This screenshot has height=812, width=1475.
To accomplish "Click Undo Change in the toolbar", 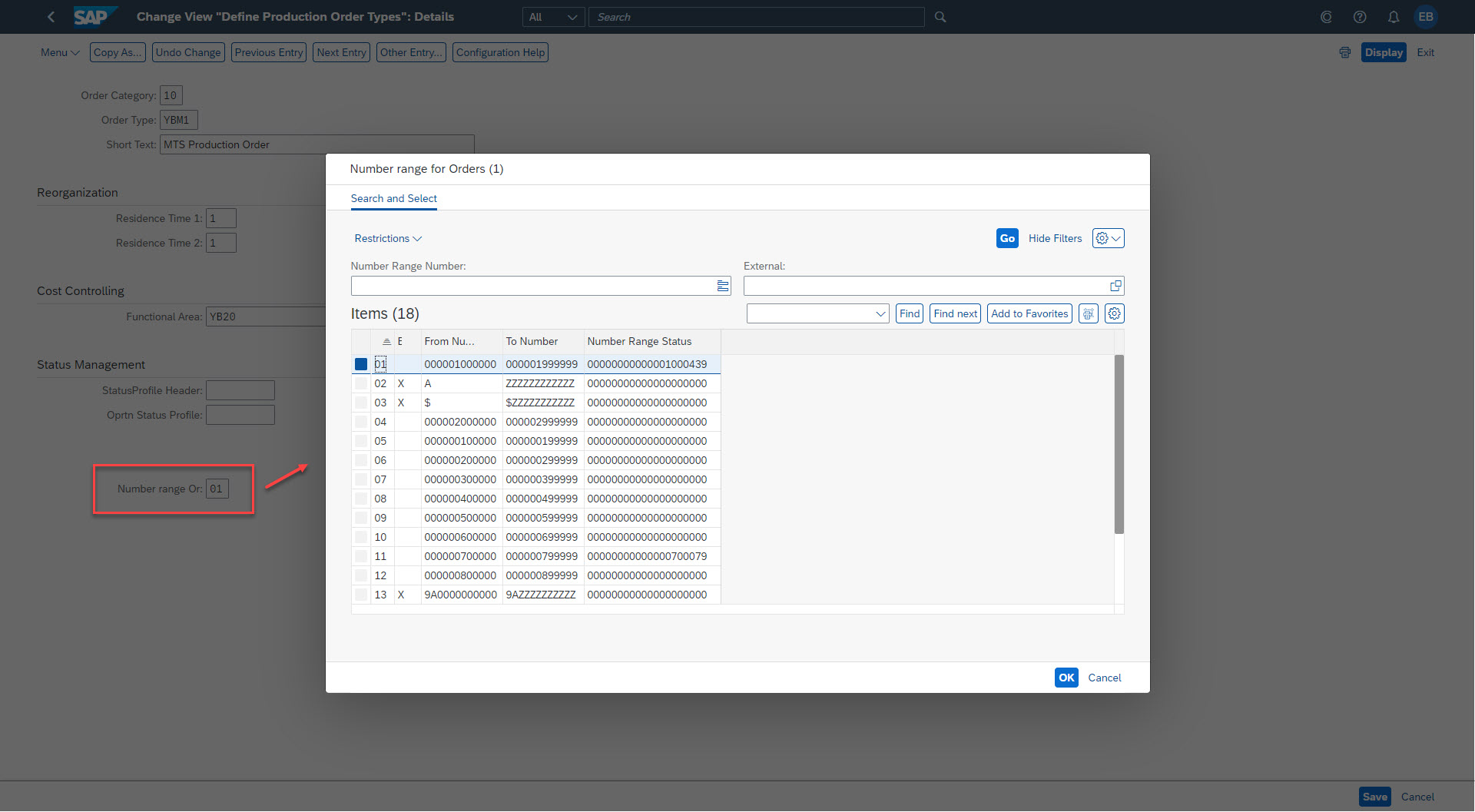I will pos(188,52).
